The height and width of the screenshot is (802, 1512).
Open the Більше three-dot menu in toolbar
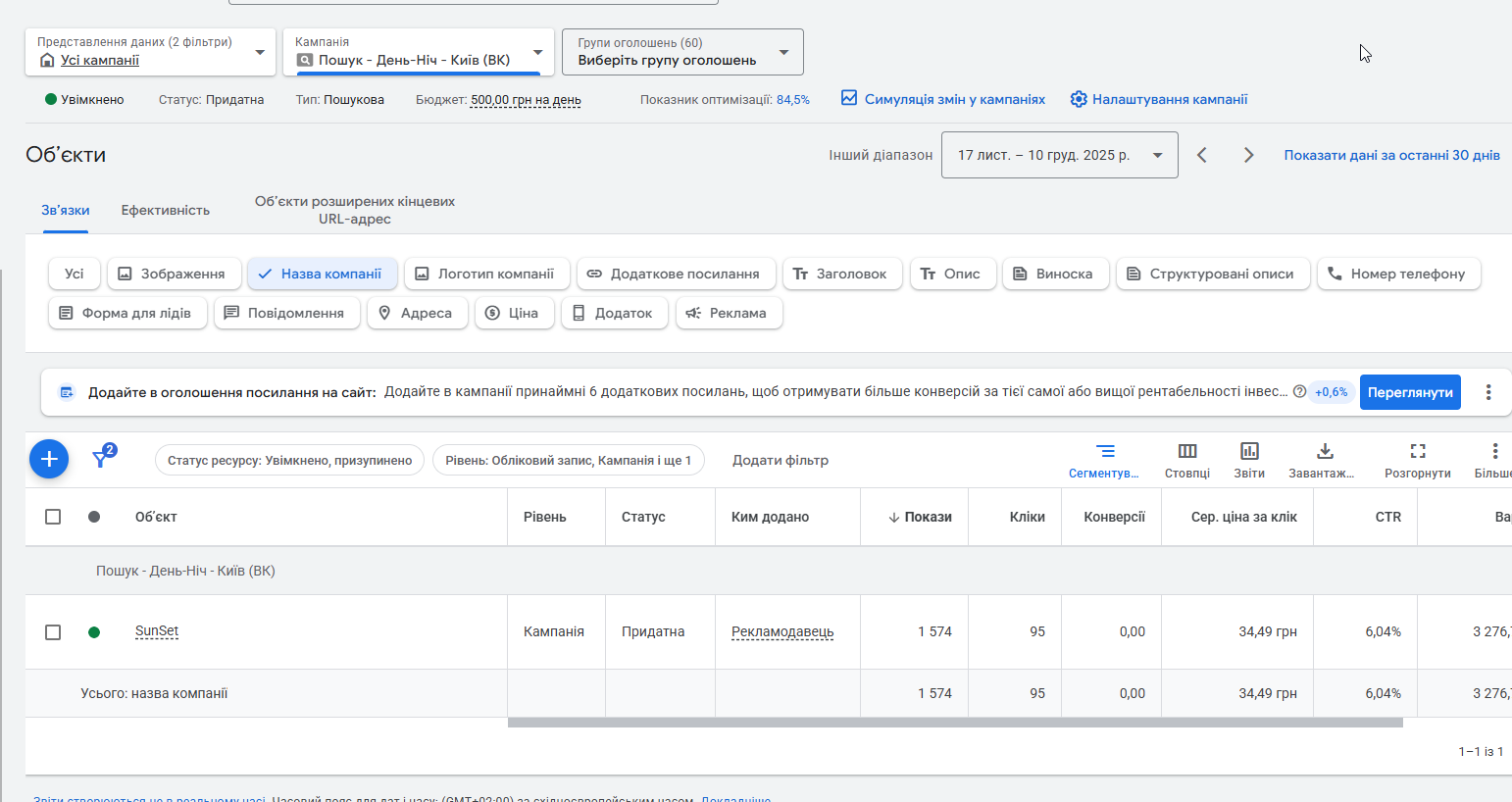tap(1494, 451)
